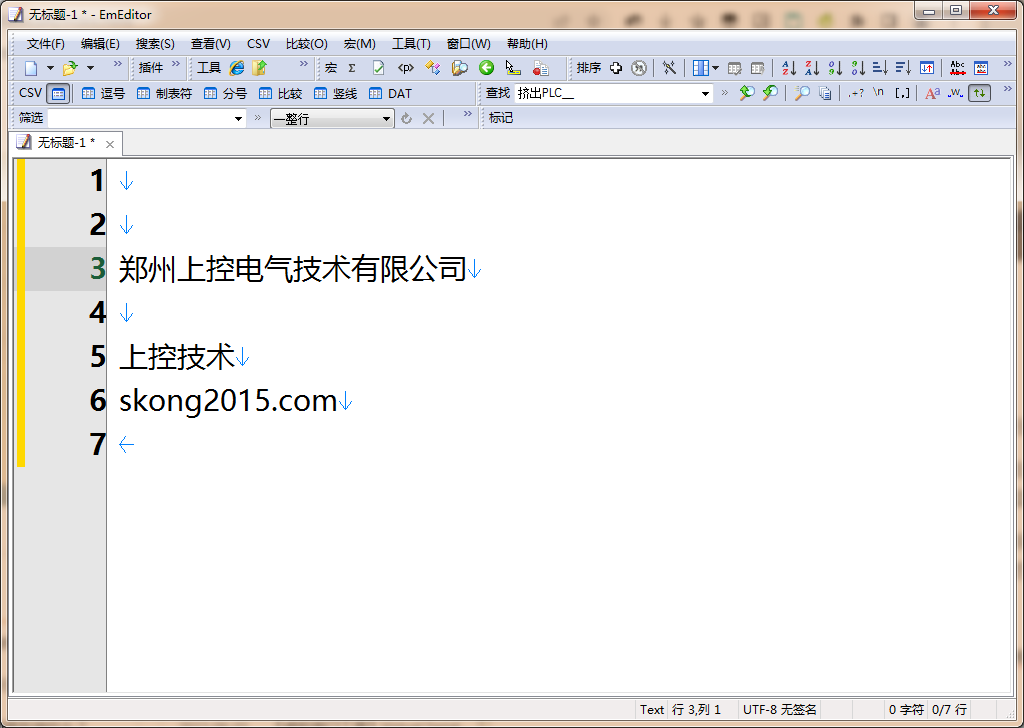Open the column grid dropdown arrow
The image size is (1024, 728).
click(x=716, y=68)
